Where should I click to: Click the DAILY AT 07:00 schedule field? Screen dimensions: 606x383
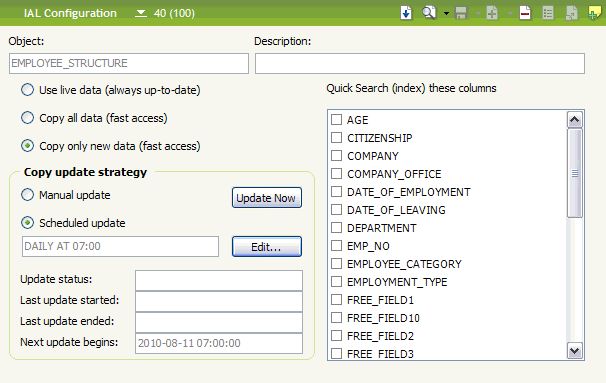pos(120,247)
